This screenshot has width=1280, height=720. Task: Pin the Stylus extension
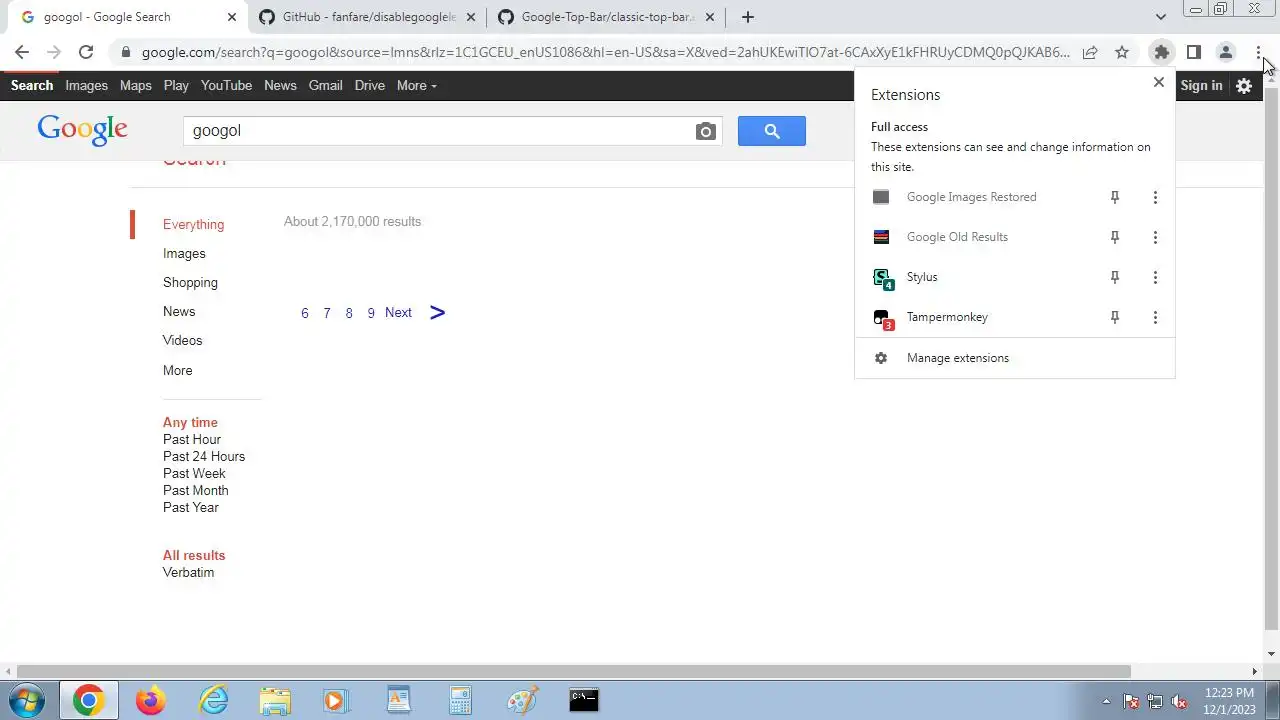point(1115,277)
